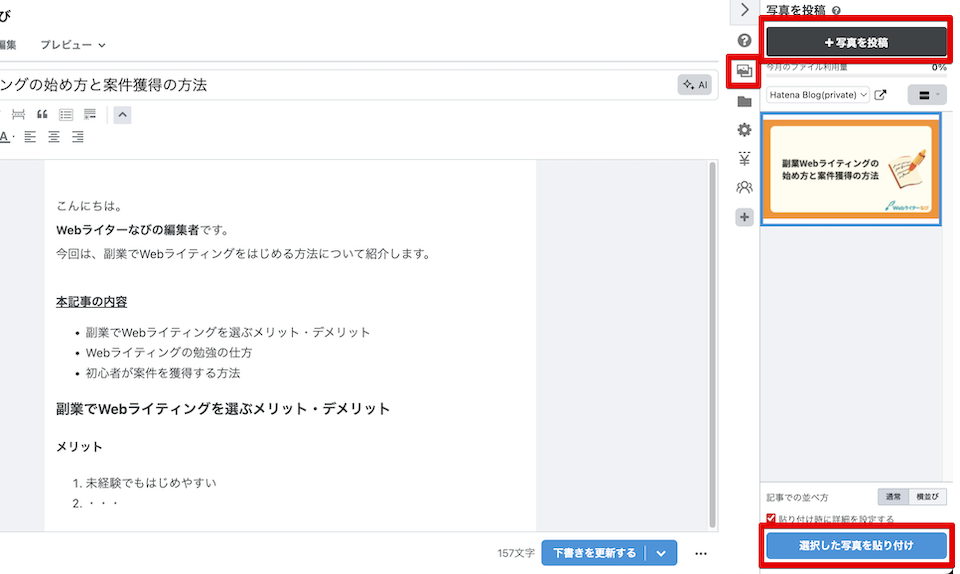960x574 pixels.
Task: Open the photo upload sidebar icon
Action: (x=743, y=71)
